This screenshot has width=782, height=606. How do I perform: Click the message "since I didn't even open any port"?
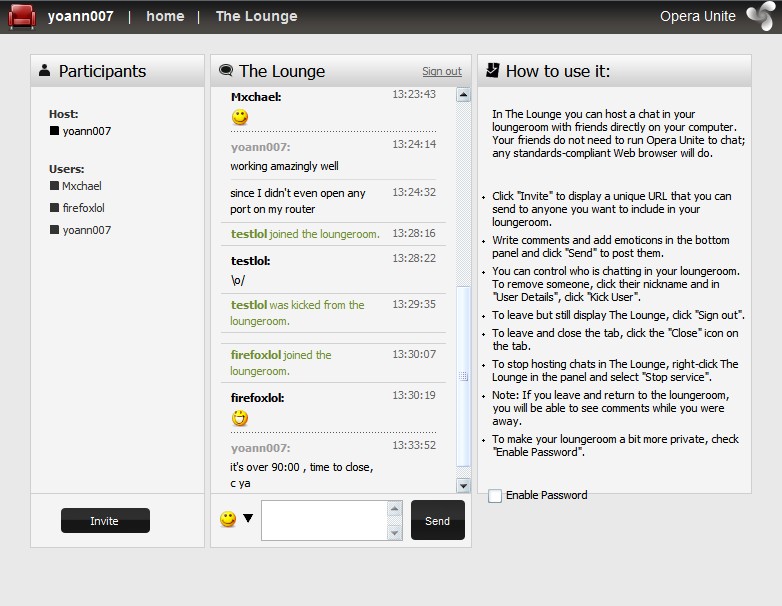(x=298, y=201)
